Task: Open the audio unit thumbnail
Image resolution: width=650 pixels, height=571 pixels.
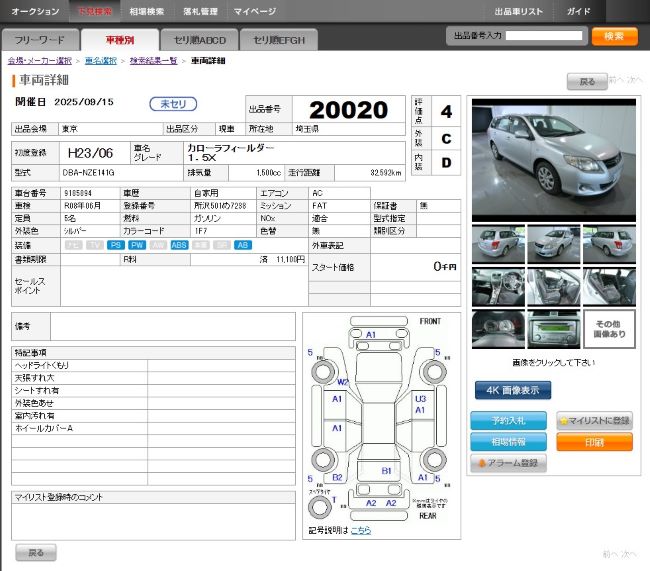Action: coord(553,329)
